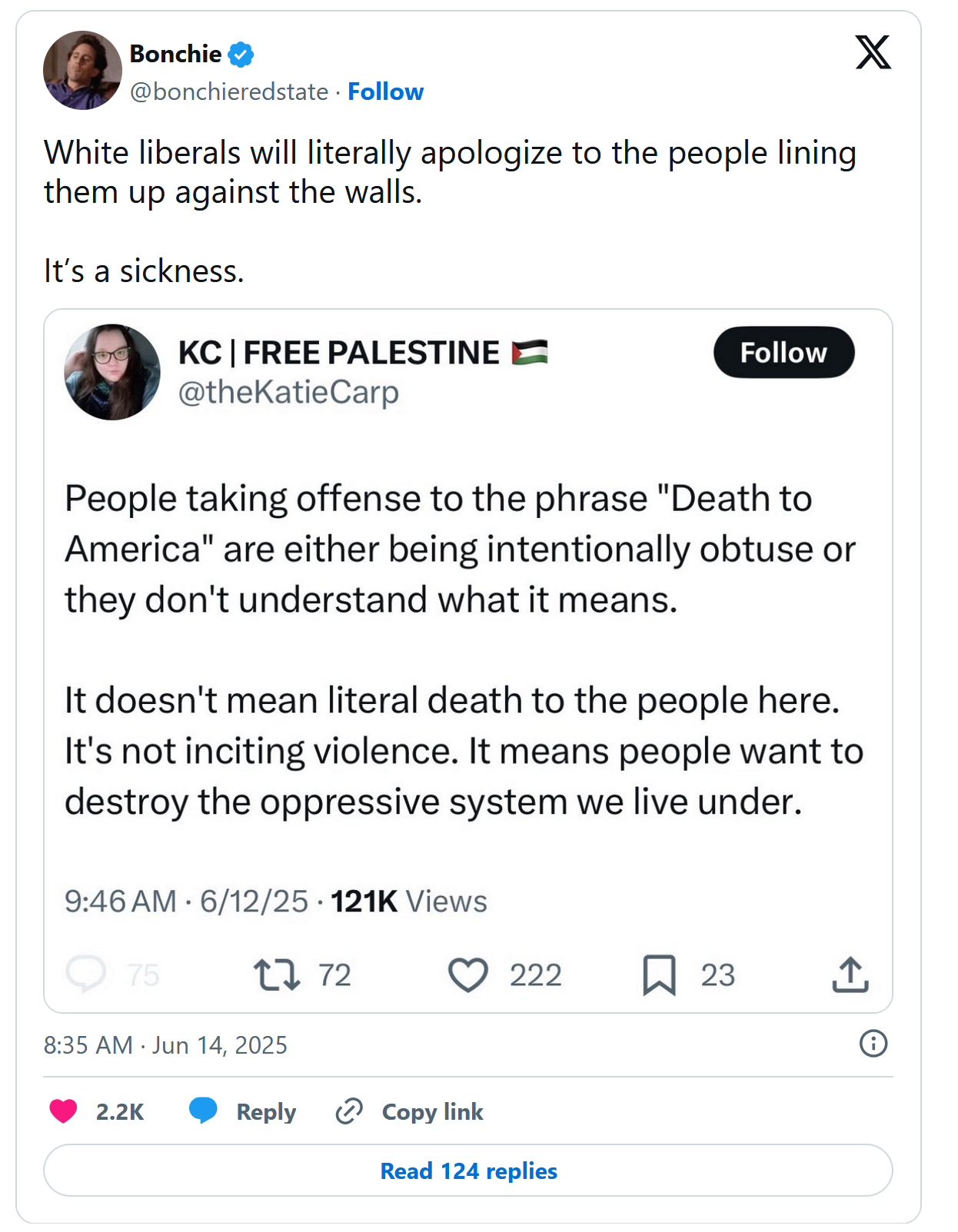Click the Copy link chain icon
958x1232 pixels.
(349, 1111)
